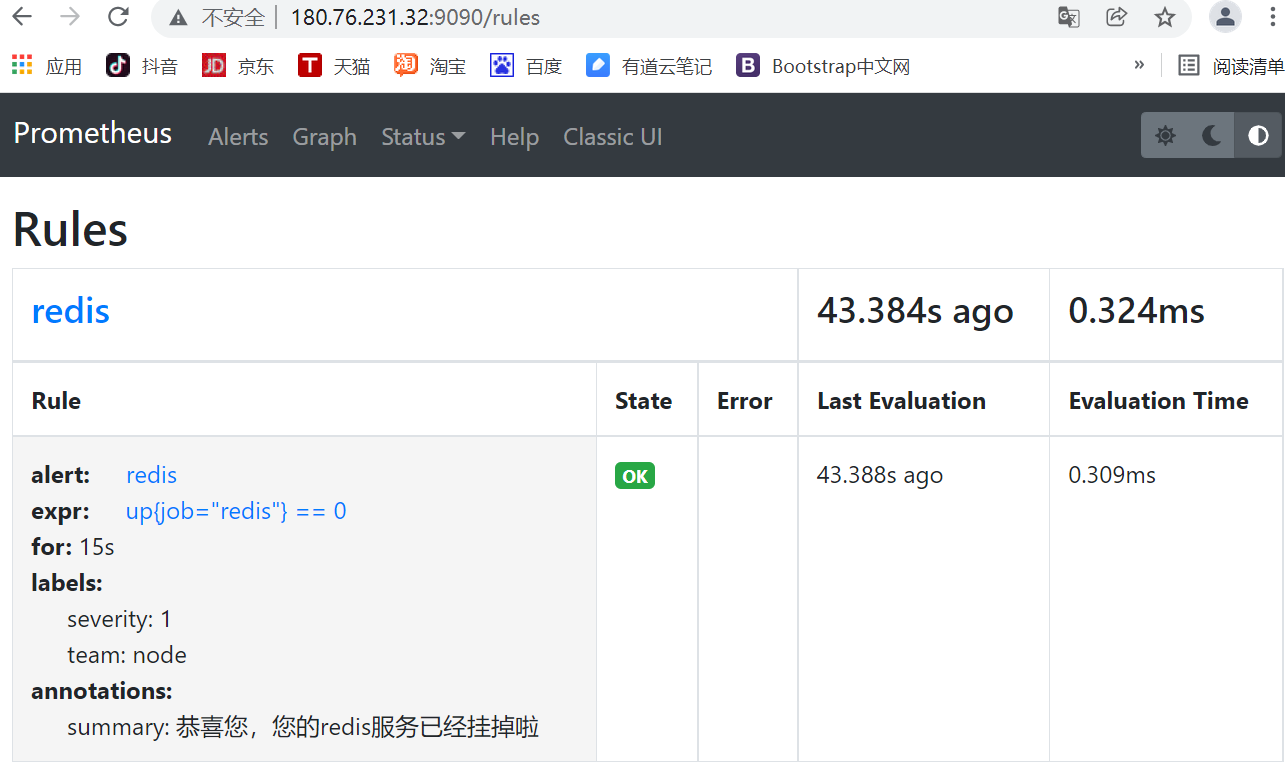1285x771 pixels.
Task: Switch to light theme via sun icon
Action: click(x=1164, y=135)
